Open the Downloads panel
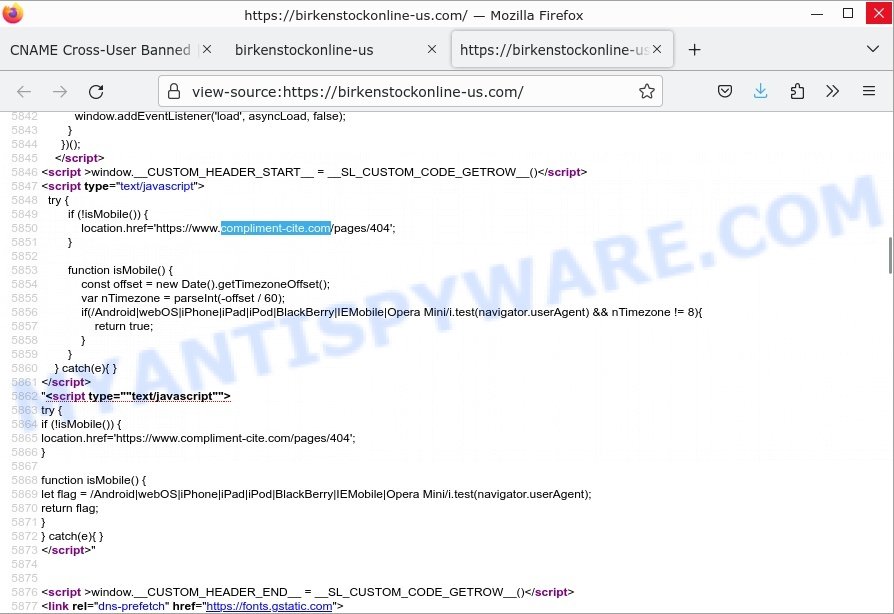The height and width of the screenshot is (614, 894). 761,91
